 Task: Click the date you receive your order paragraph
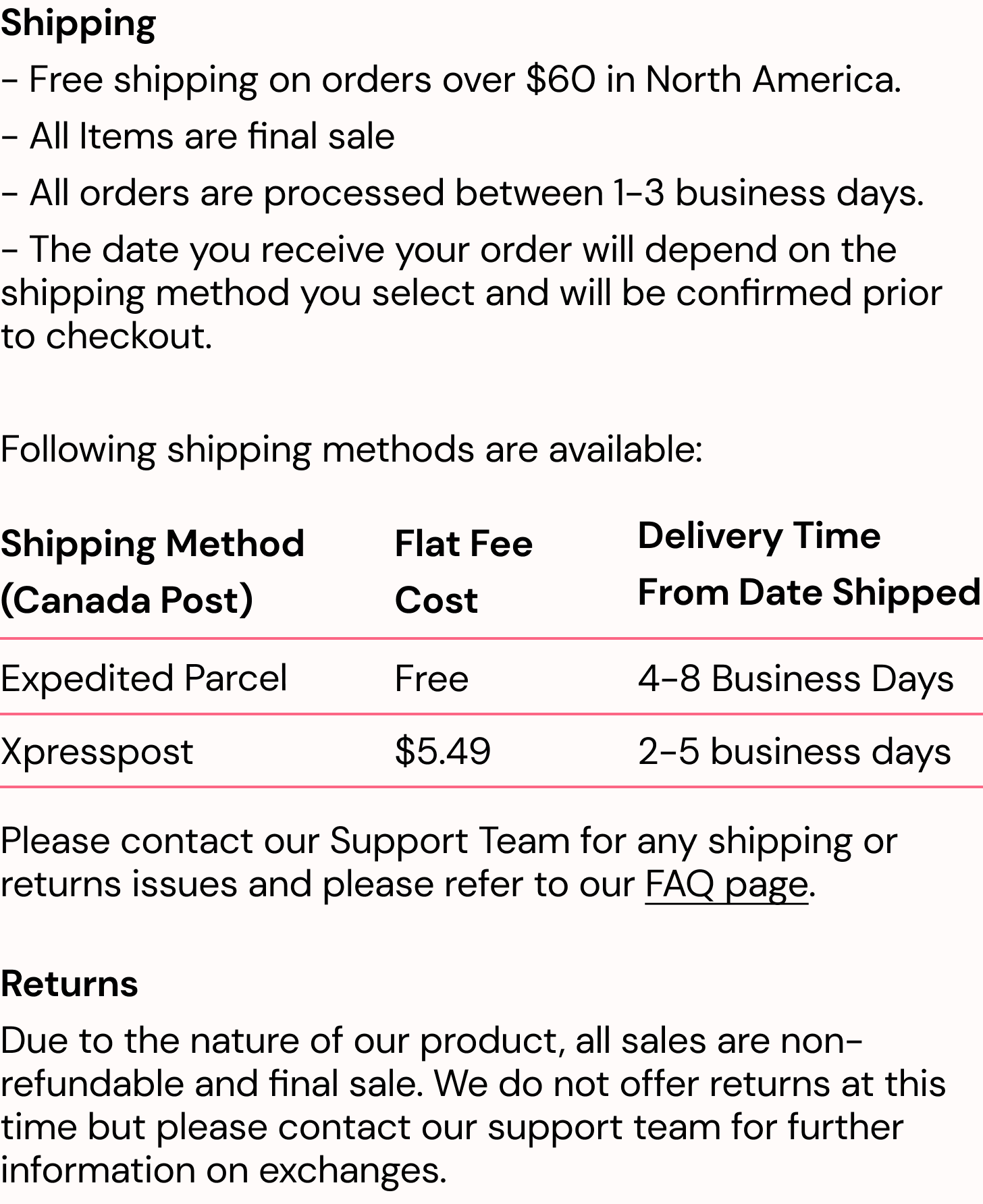[x=471, y=293]
